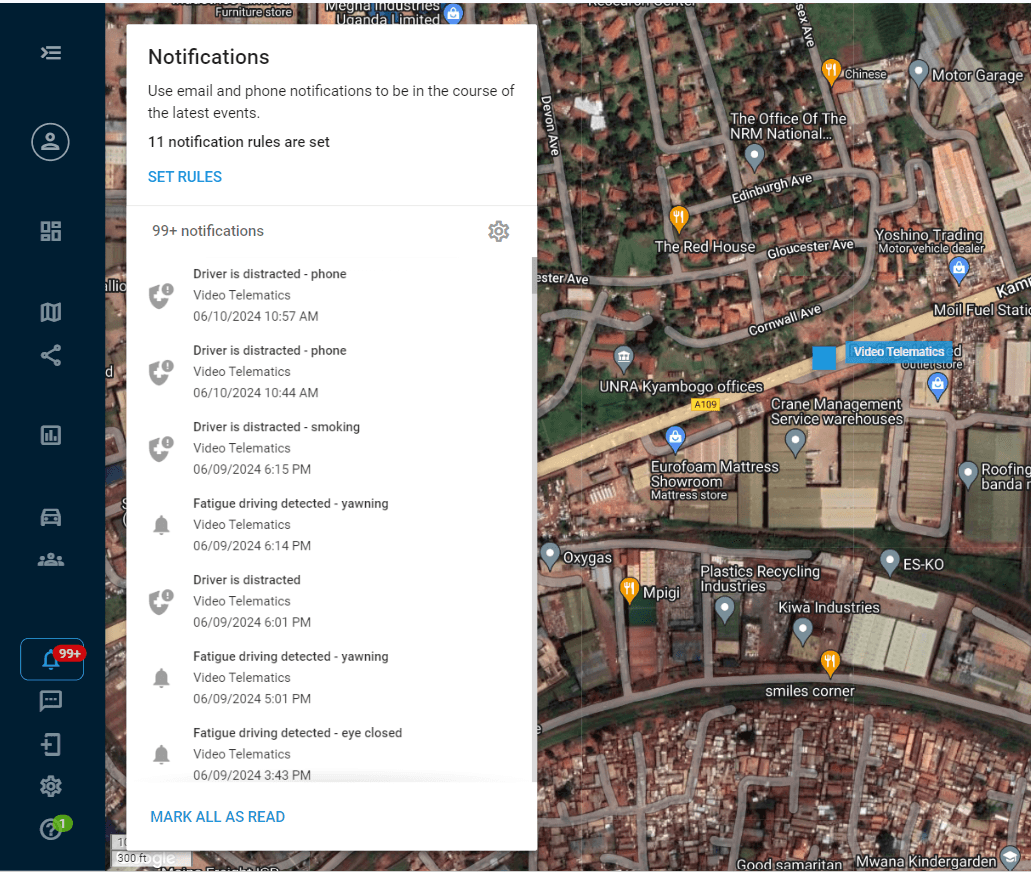Click bell icon of 6:14 PM yawning alert
This screenshot has width=1031, height=872.
pyautogui.click(x=161, y=525)
